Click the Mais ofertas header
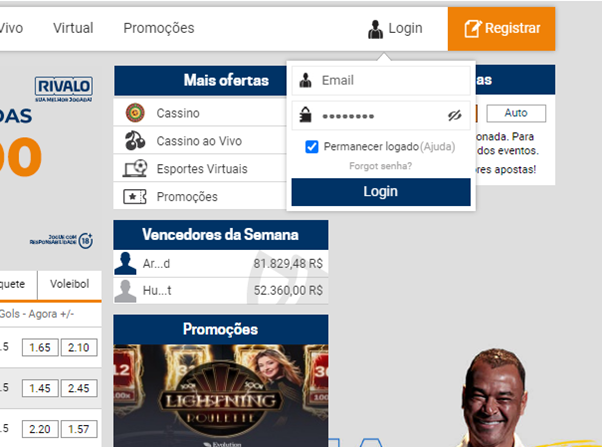The image size is (602, 447). coord(200,80)
